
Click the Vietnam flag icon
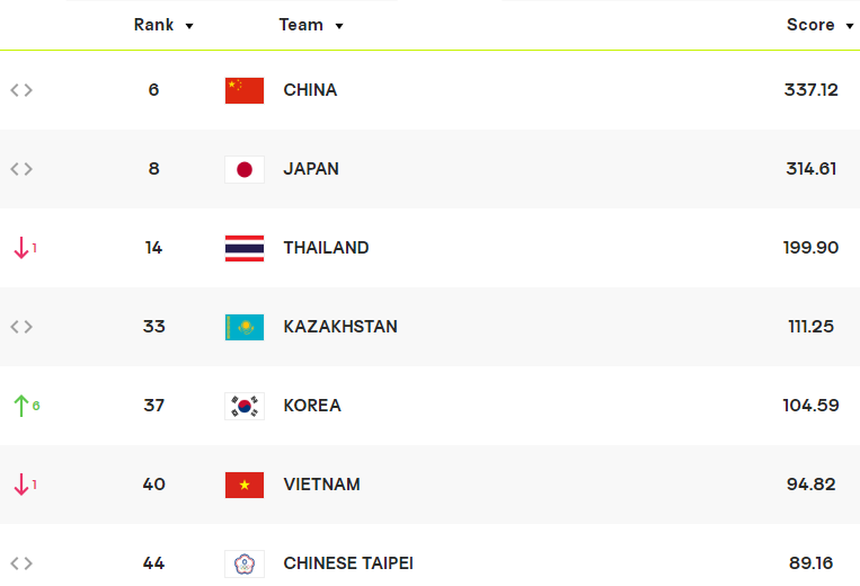click(244, 485)
